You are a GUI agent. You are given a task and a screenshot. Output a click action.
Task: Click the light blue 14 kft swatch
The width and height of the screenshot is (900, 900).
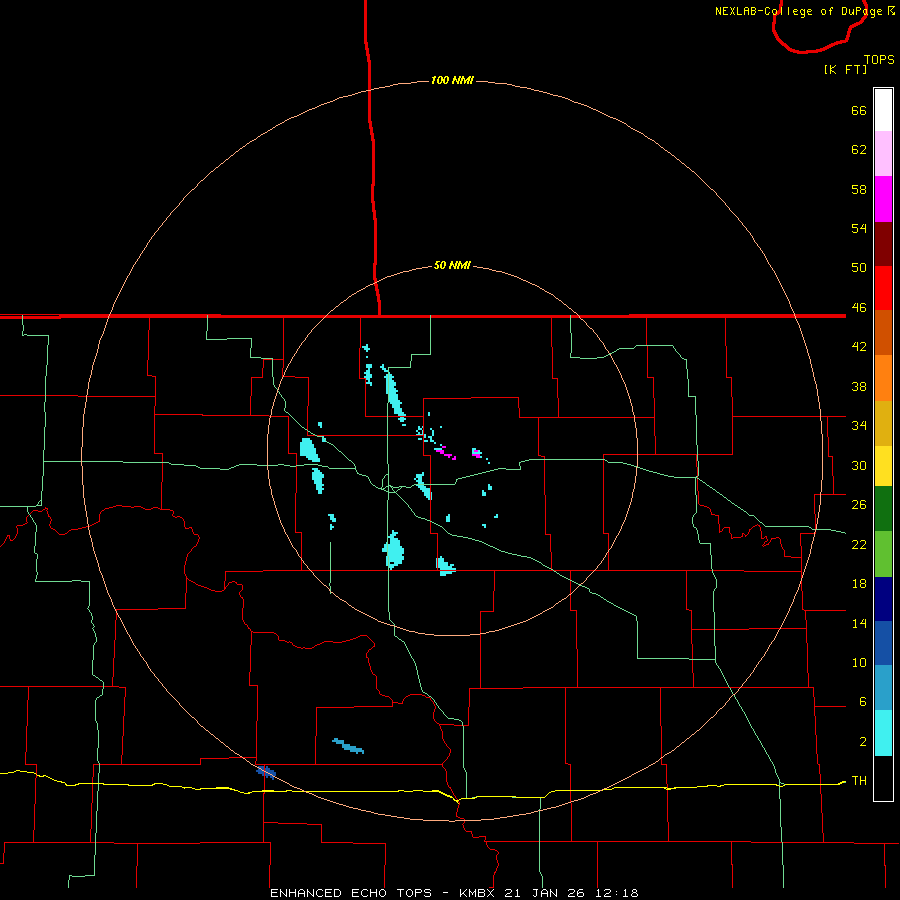(x=883, y=688)
